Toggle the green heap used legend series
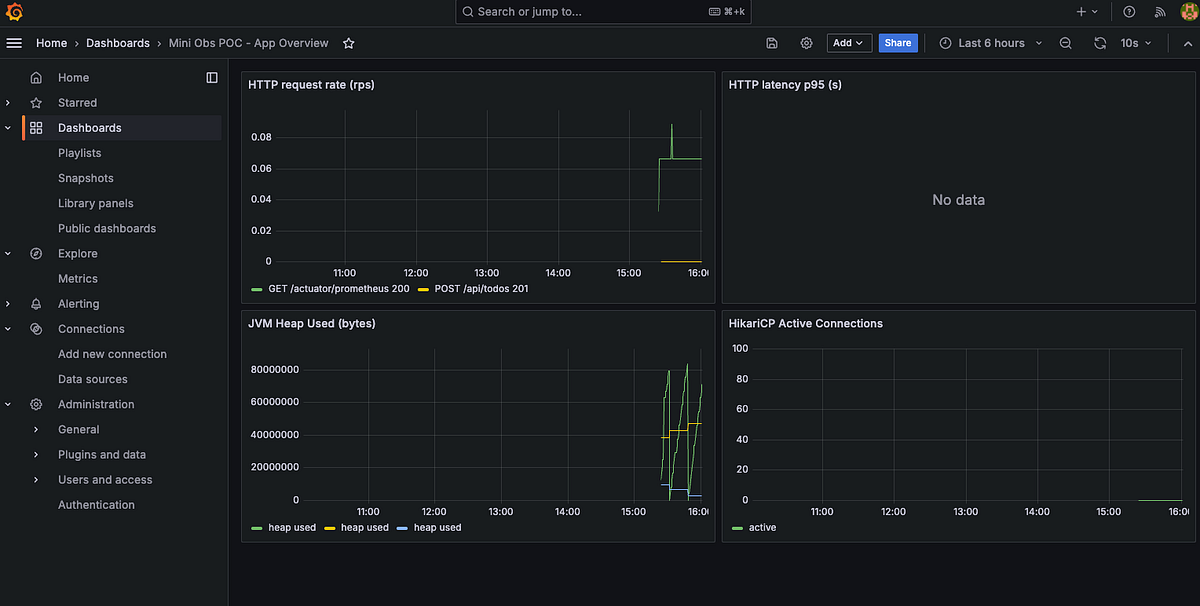The height and width of the screenshot is (606, 1200). [x=292, y=527]
